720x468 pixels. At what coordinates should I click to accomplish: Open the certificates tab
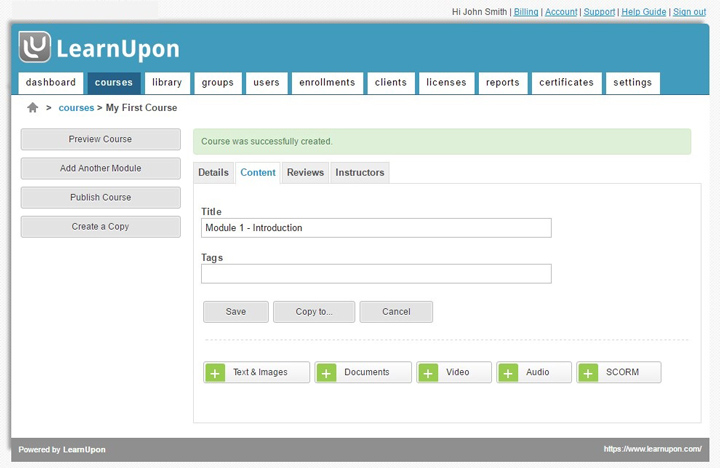pos(567,83)
